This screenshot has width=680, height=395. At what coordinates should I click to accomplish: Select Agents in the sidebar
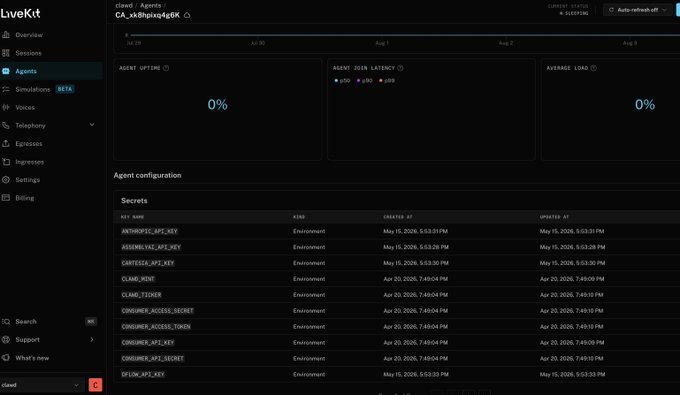tap(51, 71)
